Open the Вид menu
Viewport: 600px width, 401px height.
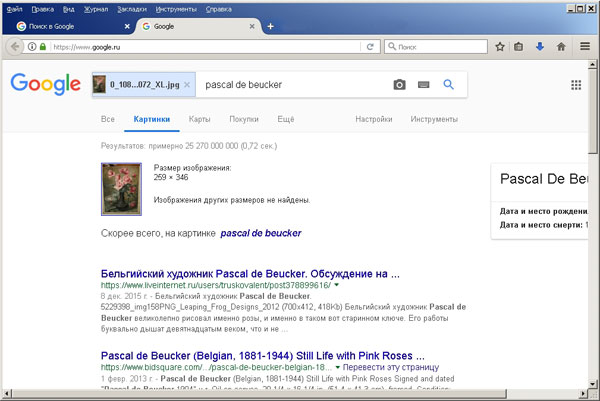pos(68,9)
